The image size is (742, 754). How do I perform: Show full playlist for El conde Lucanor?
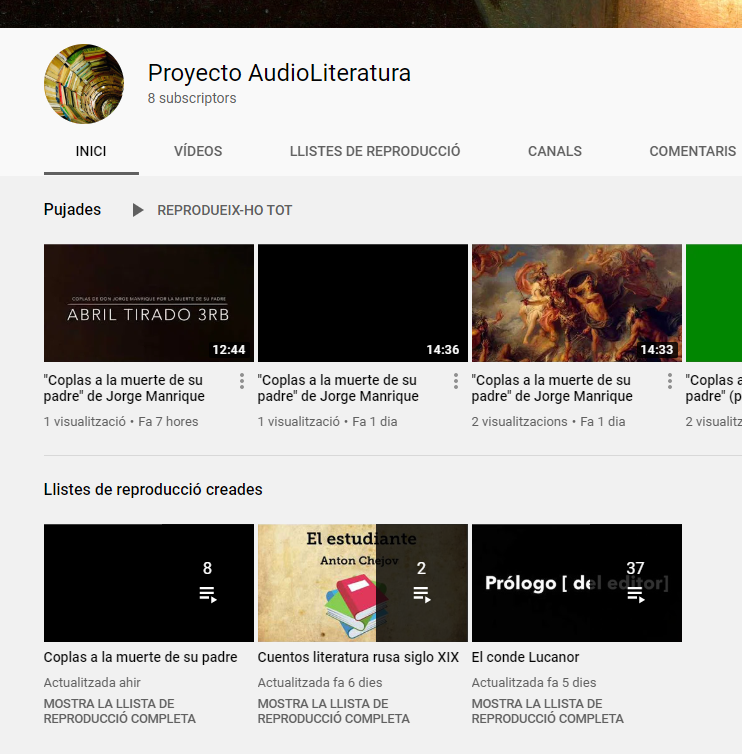(547, 711)
